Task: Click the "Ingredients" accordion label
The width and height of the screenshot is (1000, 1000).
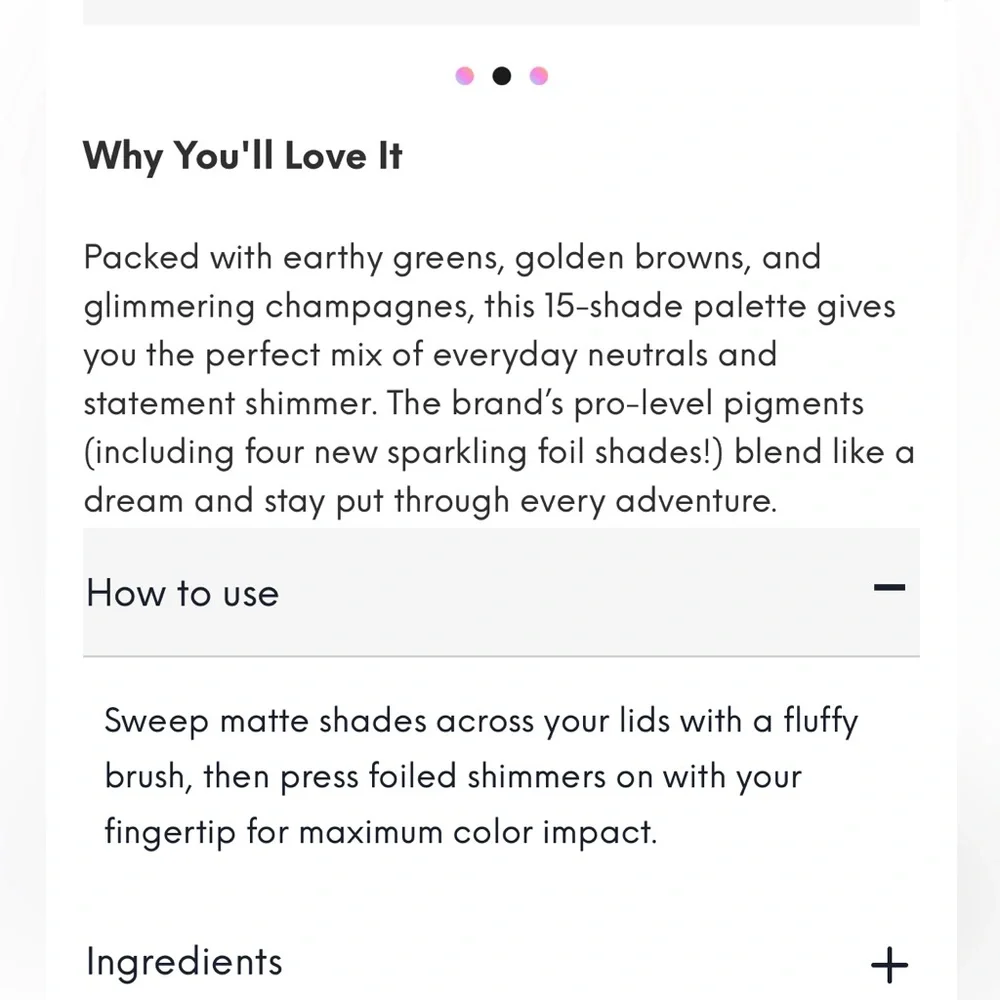Action: 185,962
